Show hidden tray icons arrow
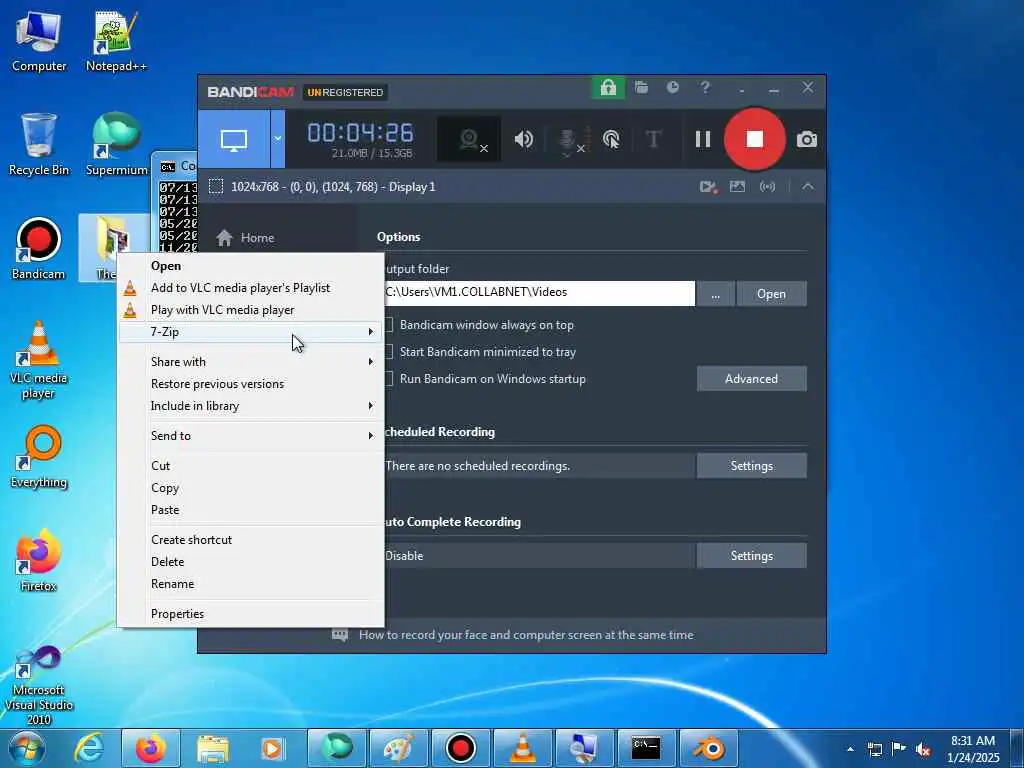1024x768 pixels. 850,749
